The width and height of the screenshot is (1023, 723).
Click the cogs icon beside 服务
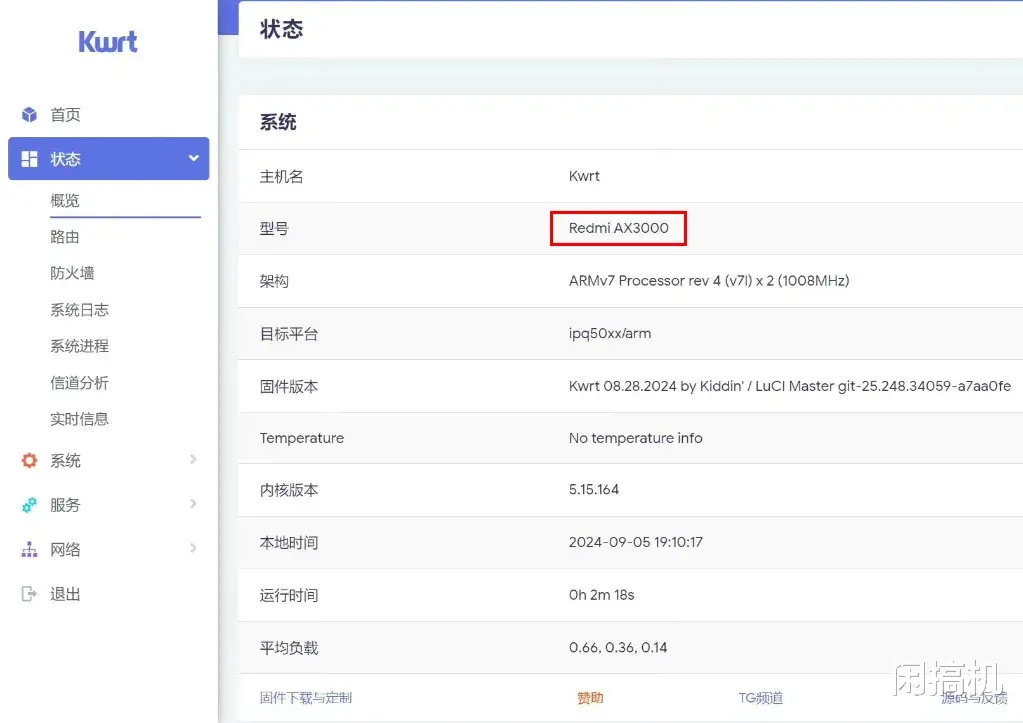click(29, 505)
